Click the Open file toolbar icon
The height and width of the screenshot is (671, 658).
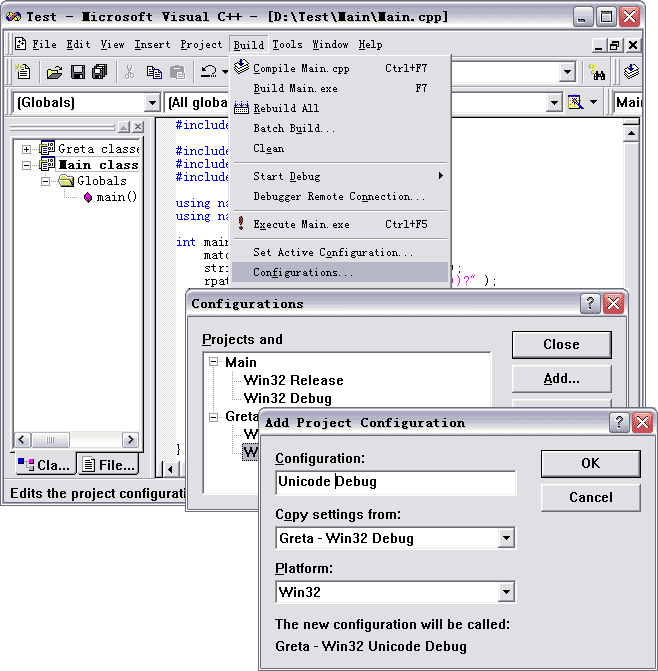54,72
